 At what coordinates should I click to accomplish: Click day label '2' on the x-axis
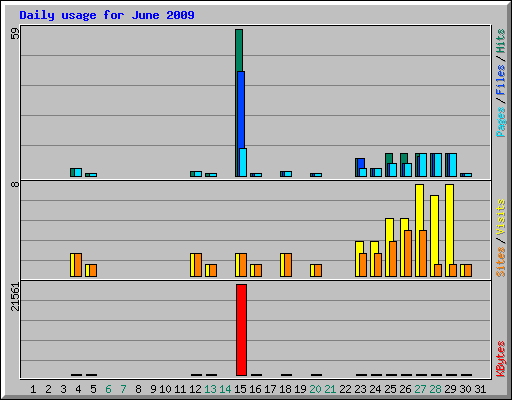[x=48, y=389]
